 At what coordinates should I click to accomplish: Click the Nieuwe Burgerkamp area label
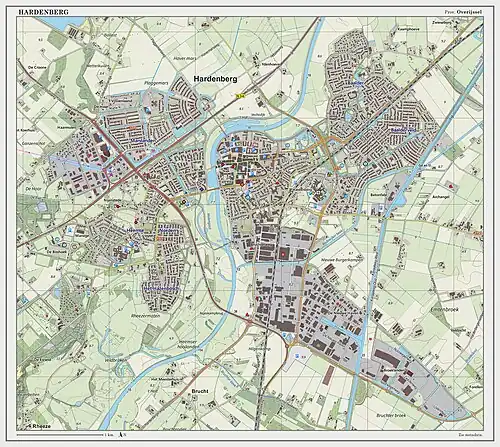coord(337,259)
